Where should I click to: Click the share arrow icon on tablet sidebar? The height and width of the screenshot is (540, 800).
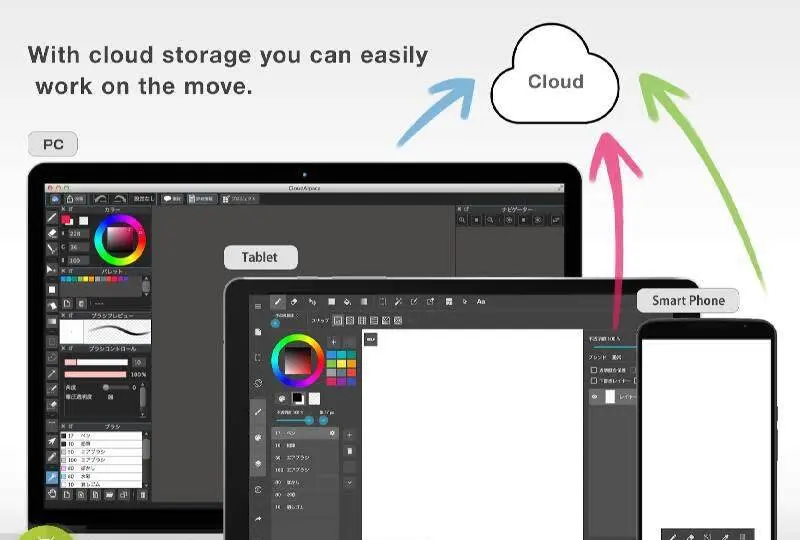(x=258, y=519)
